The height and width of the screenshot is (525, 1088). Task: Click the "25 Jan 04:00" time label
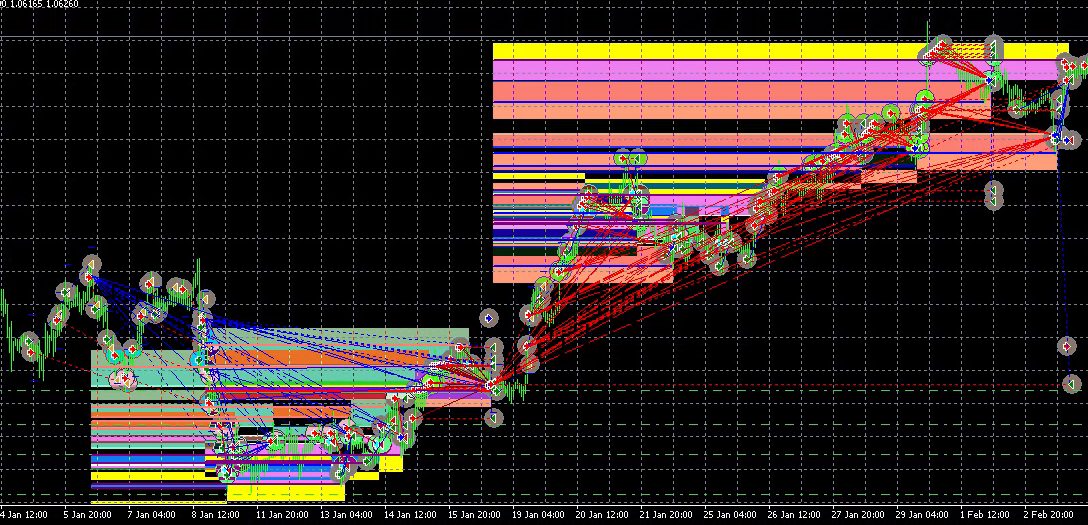click(730, 515)
